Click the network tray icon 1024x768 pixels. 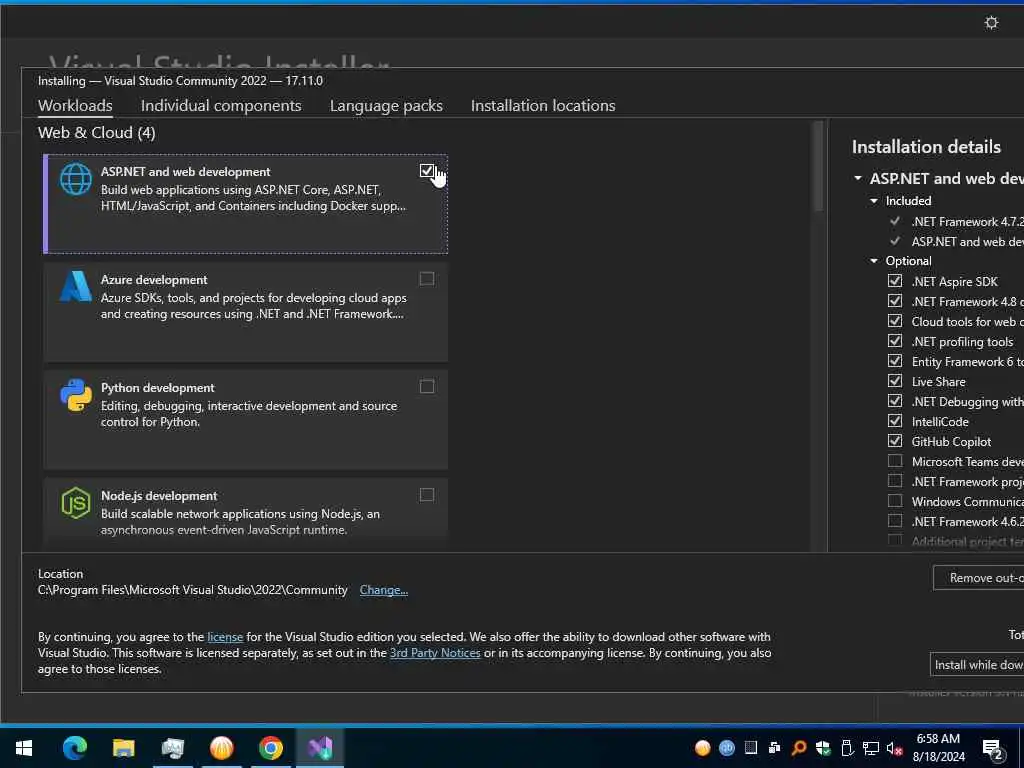click(x=871, y=748)
